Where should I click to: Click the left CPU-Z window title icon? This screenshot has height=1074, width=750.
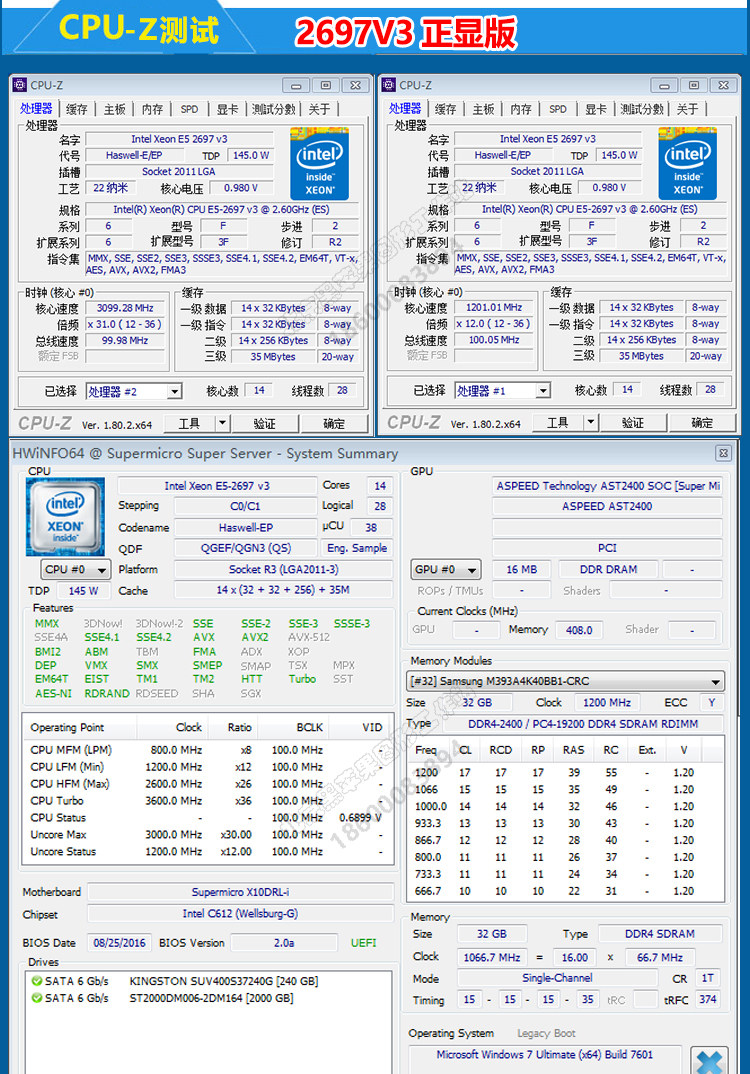[19, 85]
